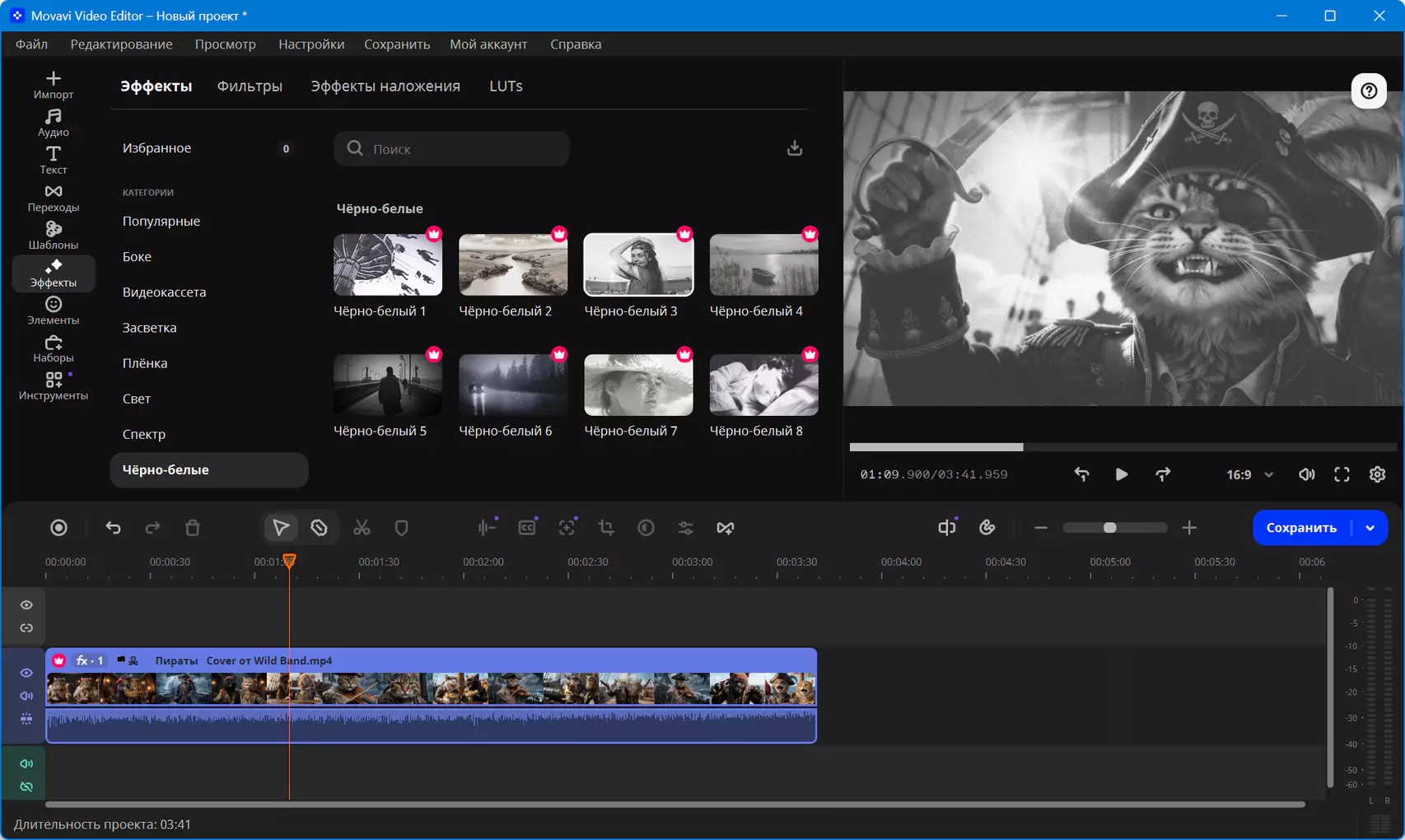Delete the selected clip with trash icon
This screenshot has width=1405, height=840.
pyautogui.click(x=193, y=528)
